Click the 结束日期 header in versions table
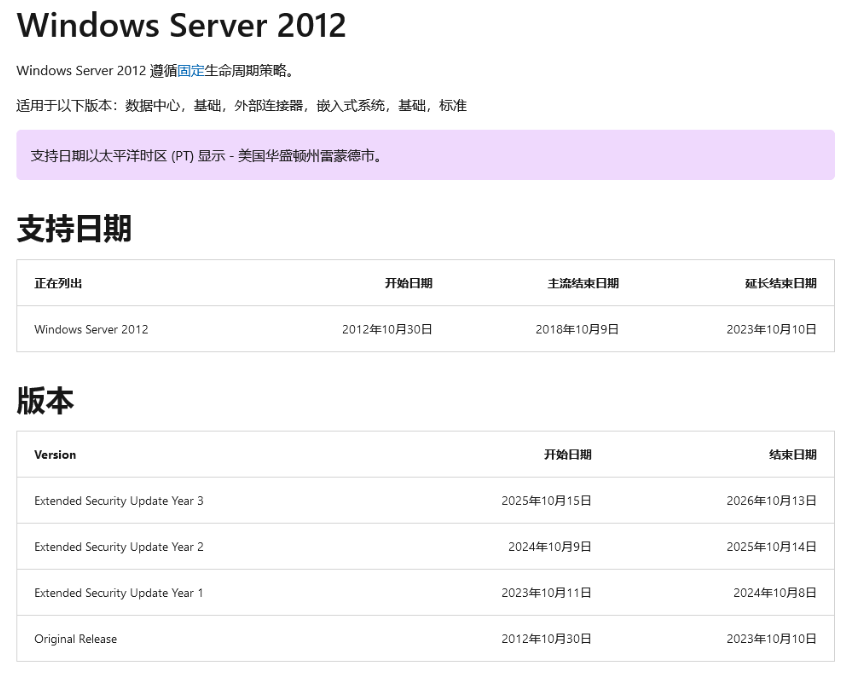Viewport: 850px width, 685px height. [793, 455]
